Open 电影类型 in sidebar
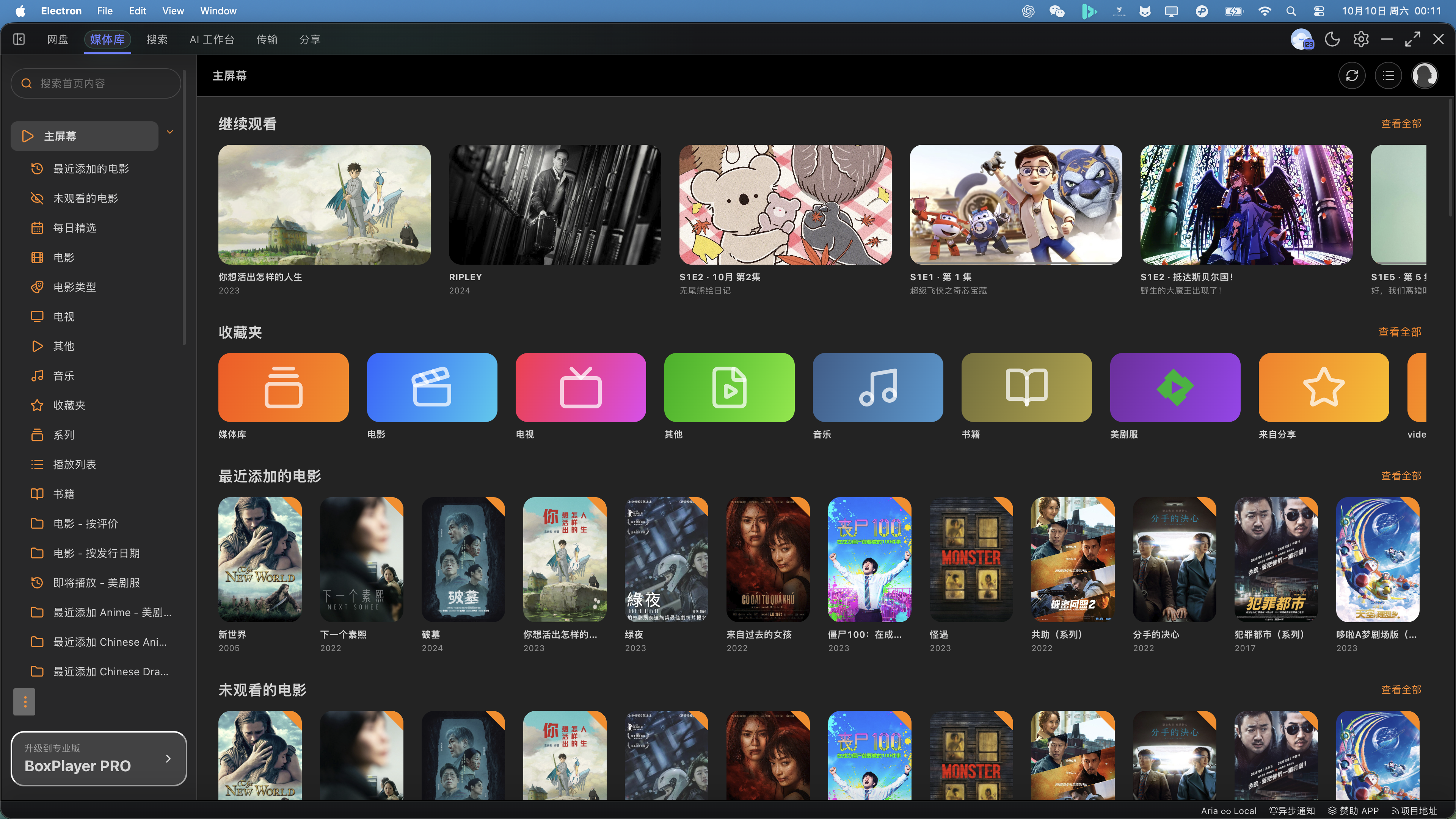The image size is (1456, 819). (75, 287)
